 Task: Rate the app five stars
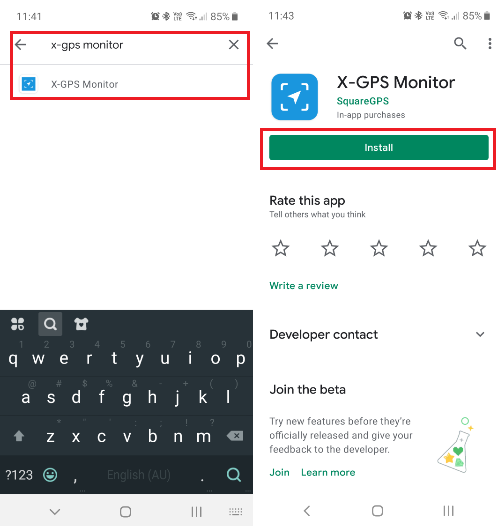click(x=477, y=248)
